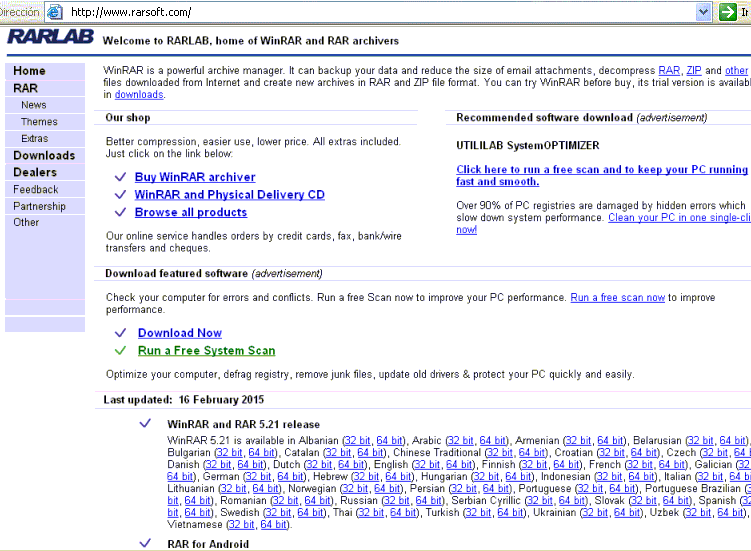
Task: Click the checkmark beside Download Now
Action: point(120,333)
